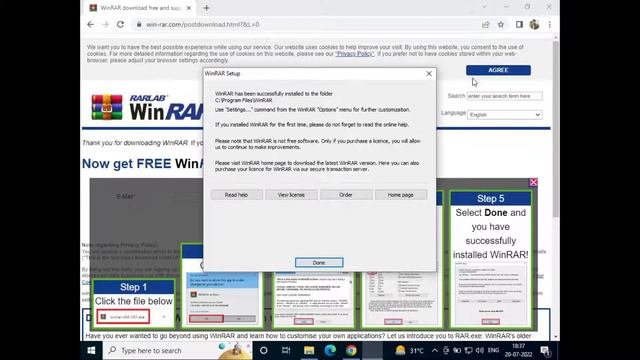Open Read help in WinRAR Setup
The width and height of the screenshot is (640, 360).
[x=236, y=195]
